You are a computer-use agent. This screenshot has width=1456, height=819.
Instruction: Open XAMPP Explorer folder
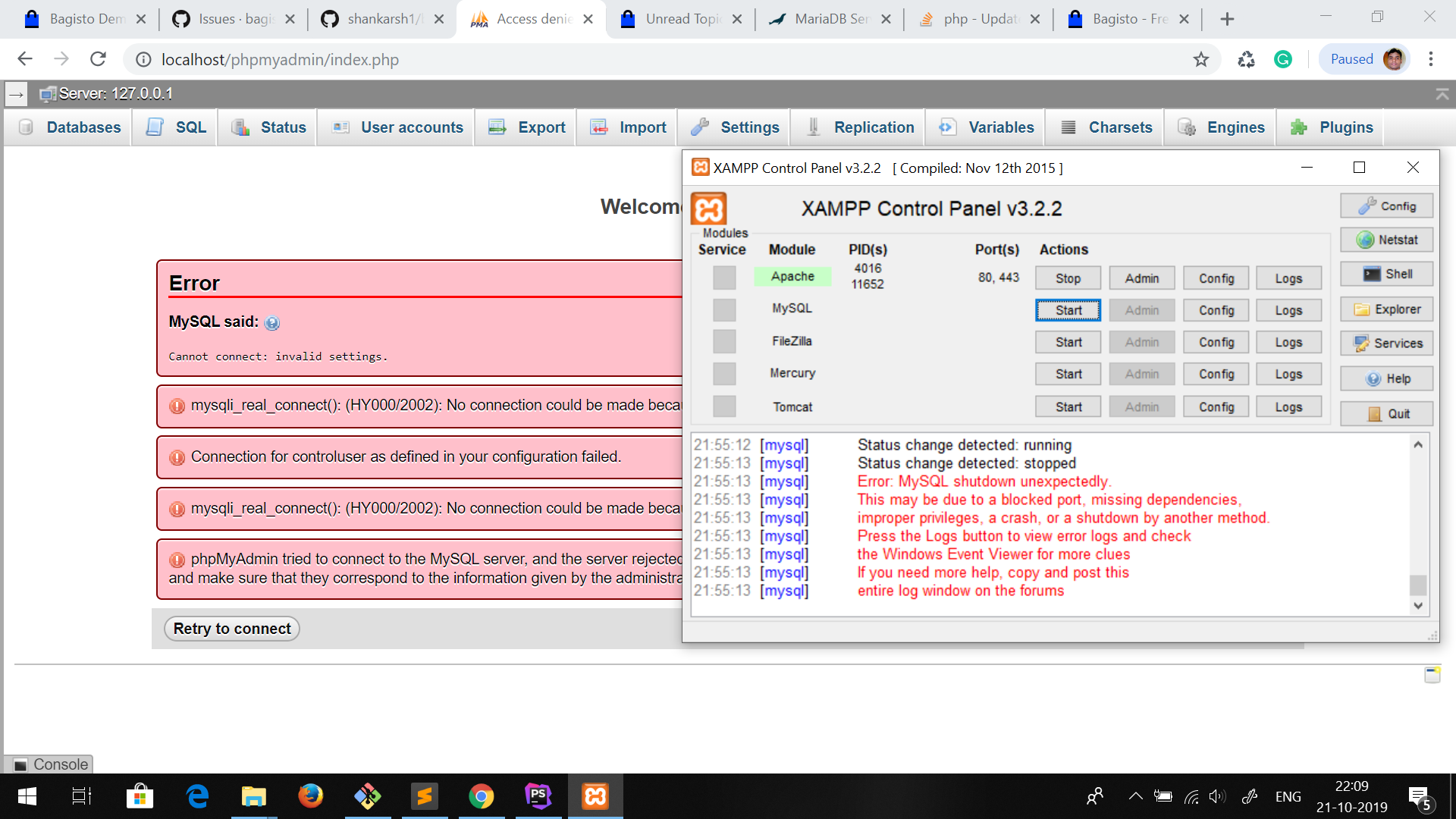[1386, 309]
